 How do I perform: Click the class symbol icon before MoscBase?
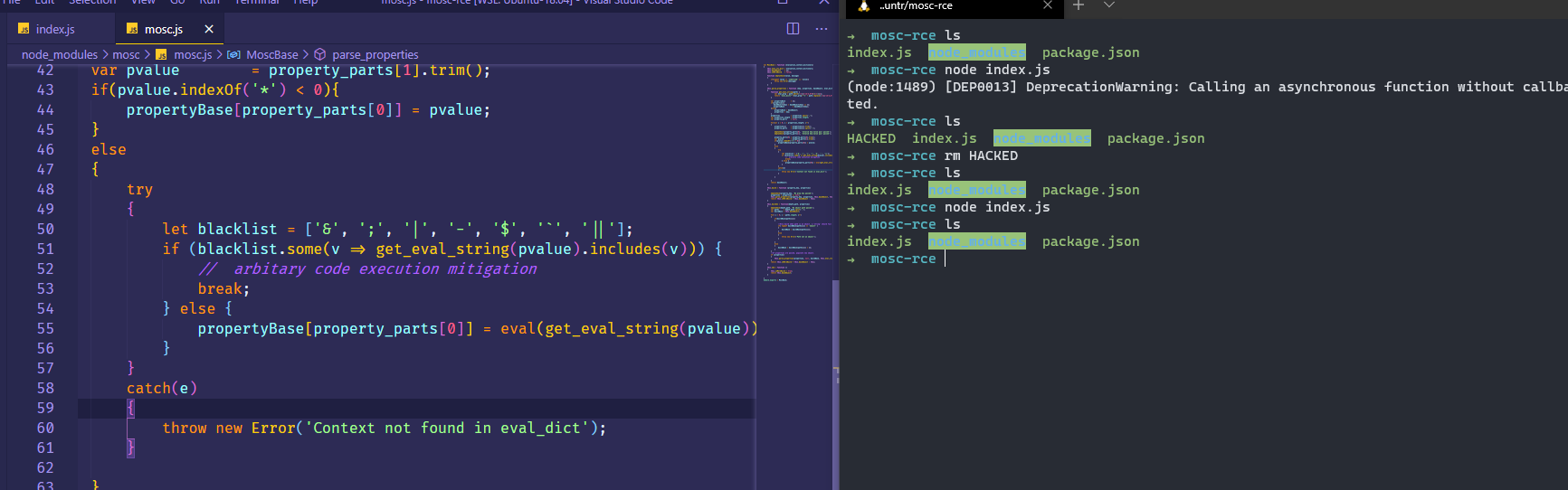pos(233,54)
